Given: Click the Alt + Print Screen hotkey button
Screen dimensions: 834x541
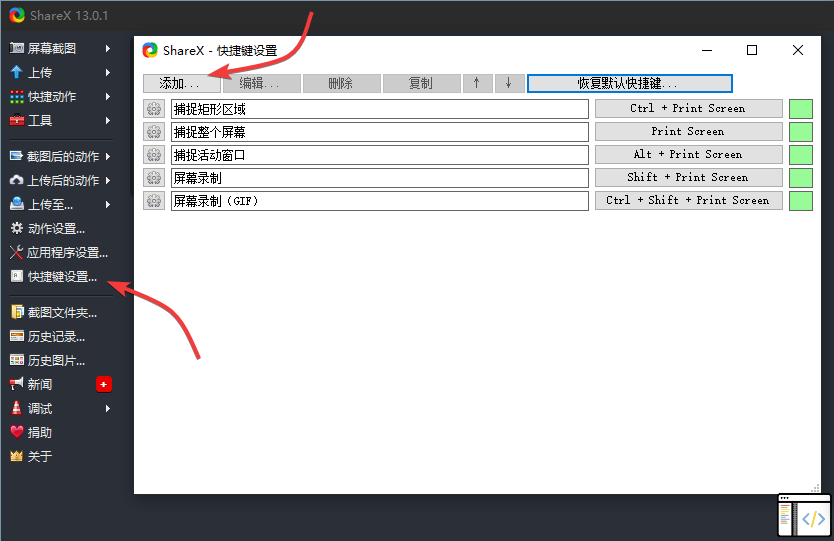Looking at the screenshot, I should click(x=688, y=154).
